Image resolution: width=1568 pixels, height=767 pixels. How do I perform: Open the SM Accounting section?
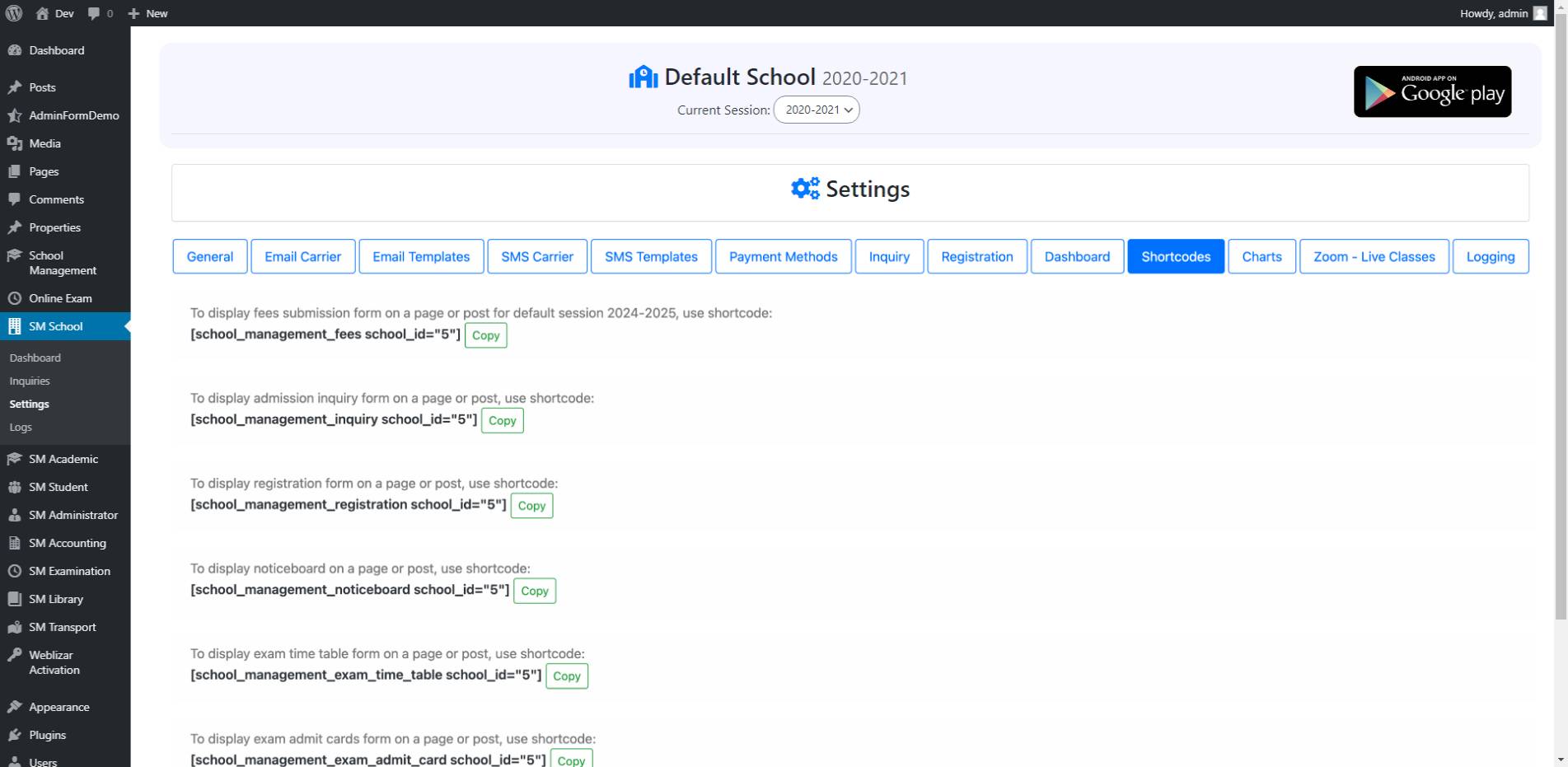[x=67, y=543]
